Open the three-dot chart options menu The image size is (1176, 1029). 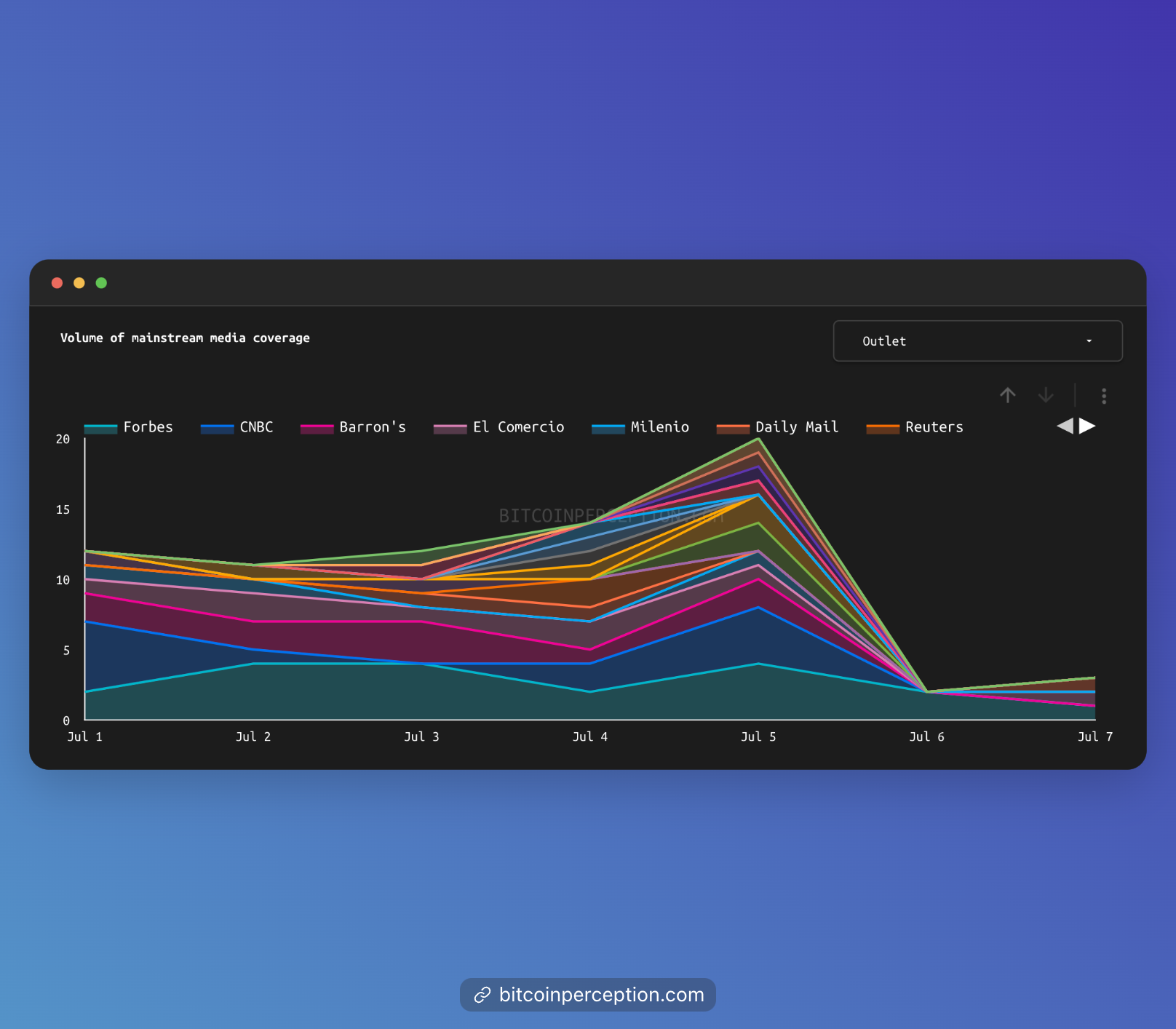tap(1104, 396)
